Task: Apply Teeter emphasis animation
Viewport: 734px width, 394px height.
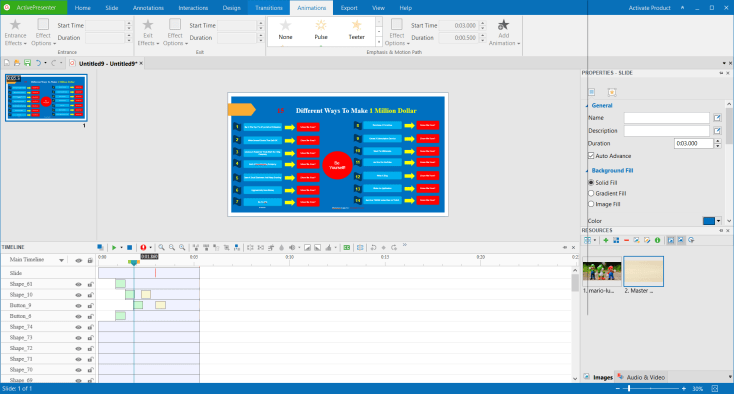Action: pyautogui.click(x=356, y=29)
